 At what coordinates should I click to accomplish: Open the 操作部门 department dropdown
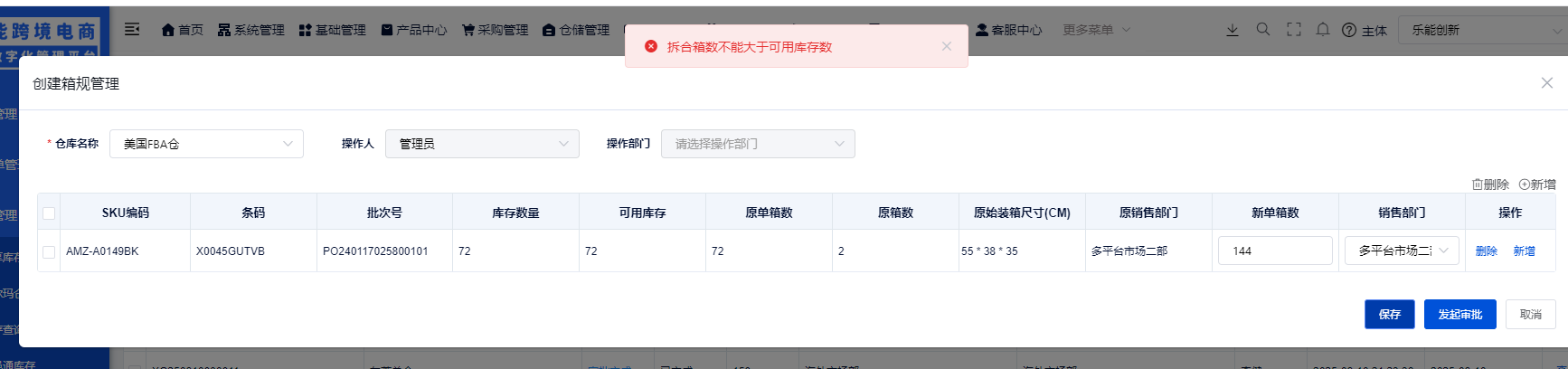coord(758,144)
